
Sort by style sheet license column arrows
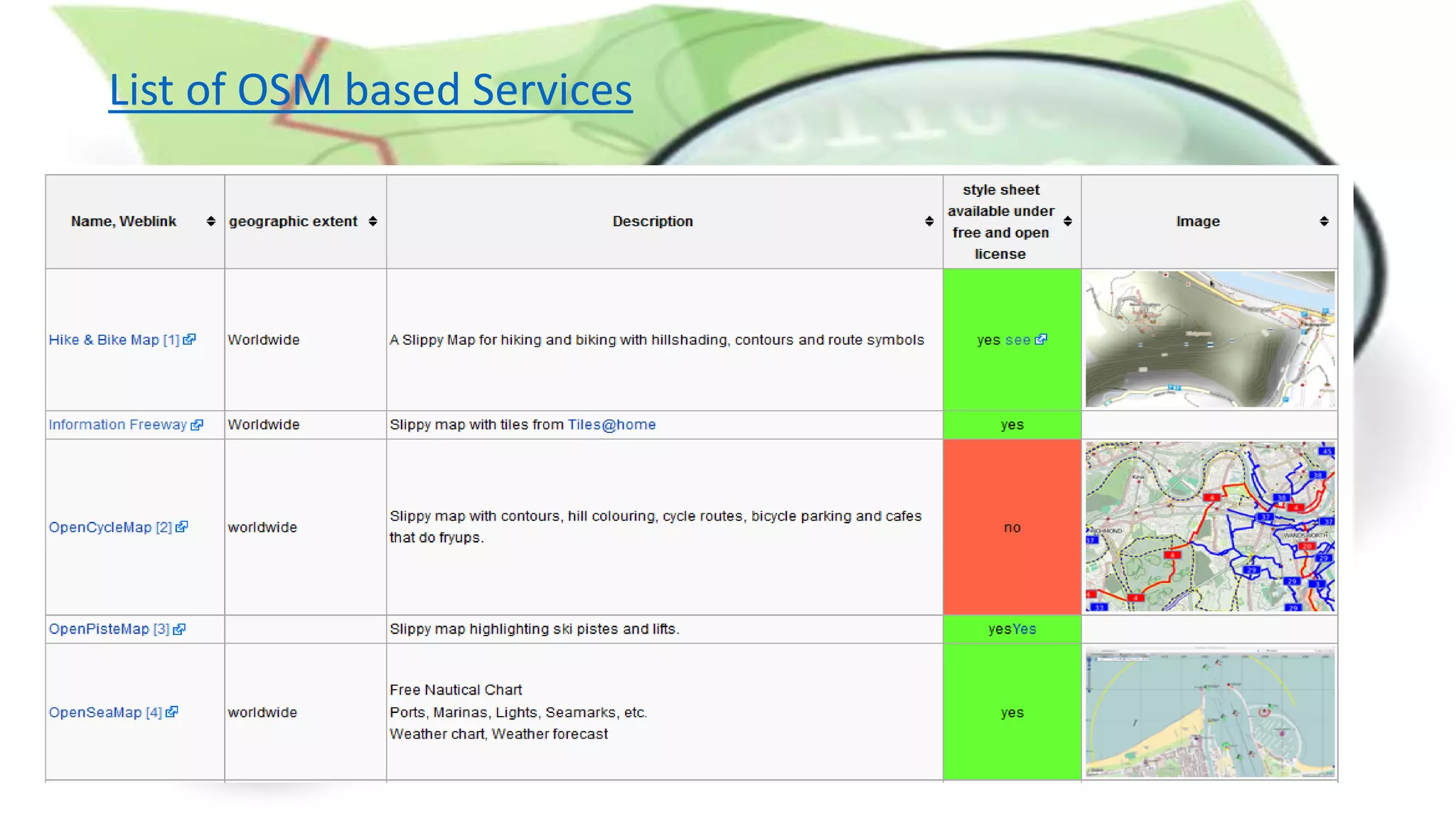(x=1067, y=222)
